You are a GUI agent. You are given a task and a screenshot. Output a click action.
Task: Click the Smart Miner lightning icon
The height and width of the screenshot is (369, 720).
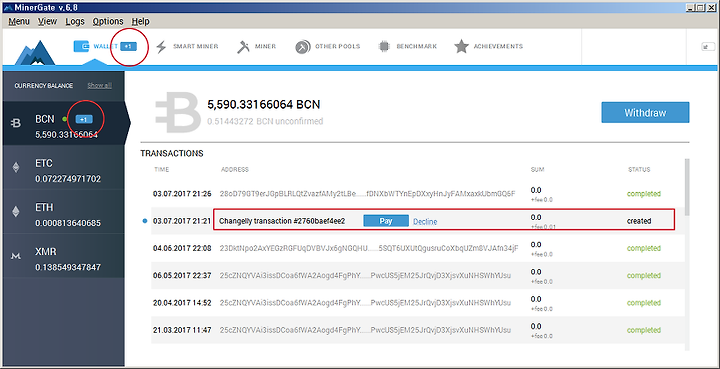pos(161,47)
